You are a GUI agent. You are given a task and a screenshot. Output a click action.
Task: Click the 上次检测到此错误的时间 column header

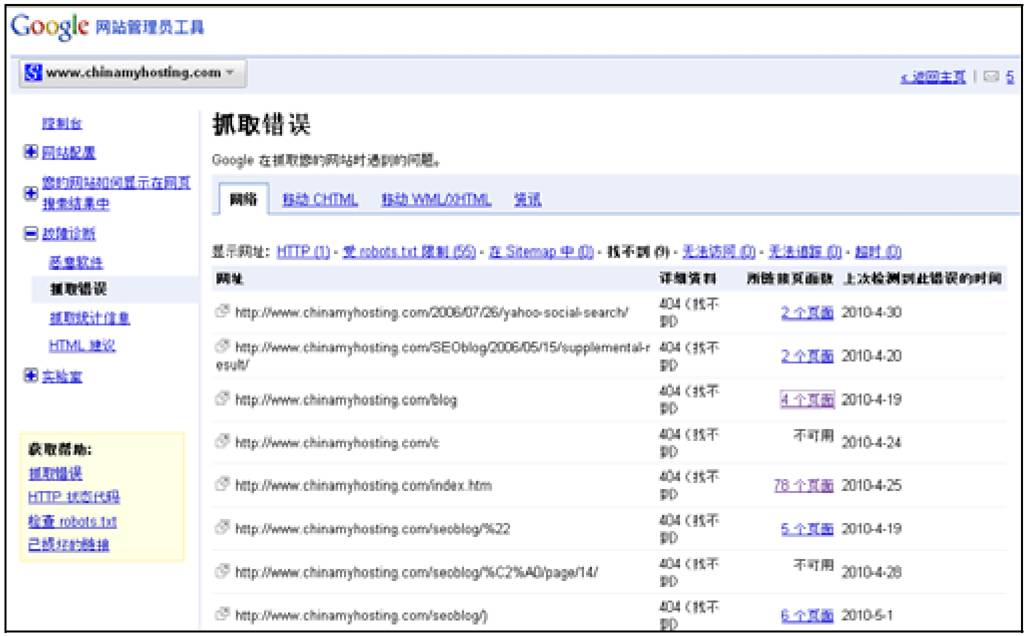pos(923,279)
